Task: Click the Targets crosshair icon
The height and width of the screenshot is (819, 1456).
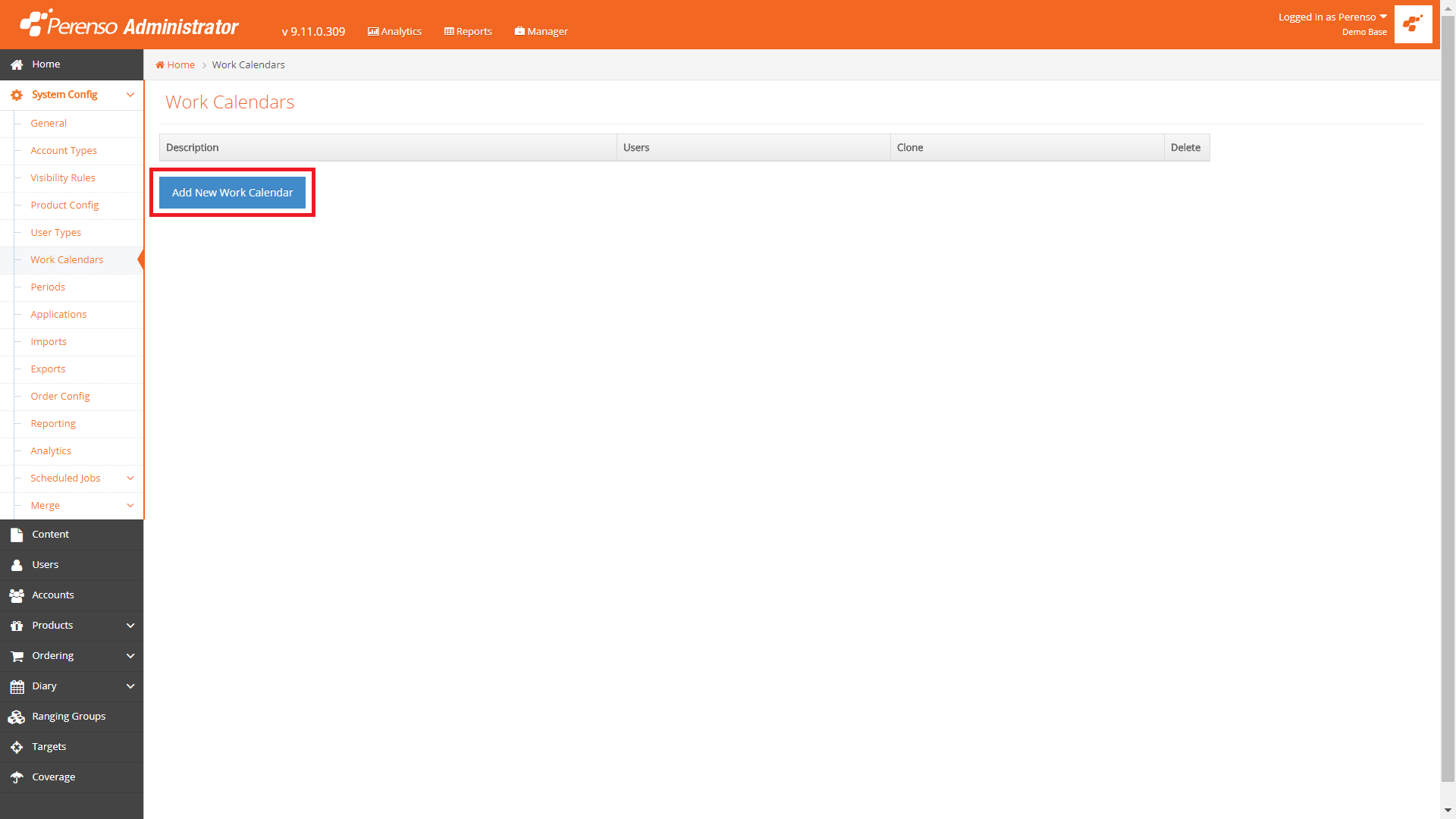Action: pos(17,747)
